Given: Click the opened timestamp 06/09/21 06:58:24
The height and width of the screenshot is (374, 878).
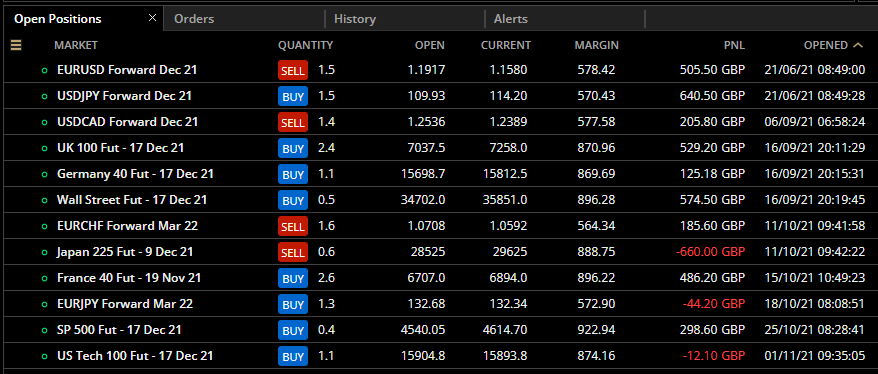Looking at the screenshot, I should point(815,121).
